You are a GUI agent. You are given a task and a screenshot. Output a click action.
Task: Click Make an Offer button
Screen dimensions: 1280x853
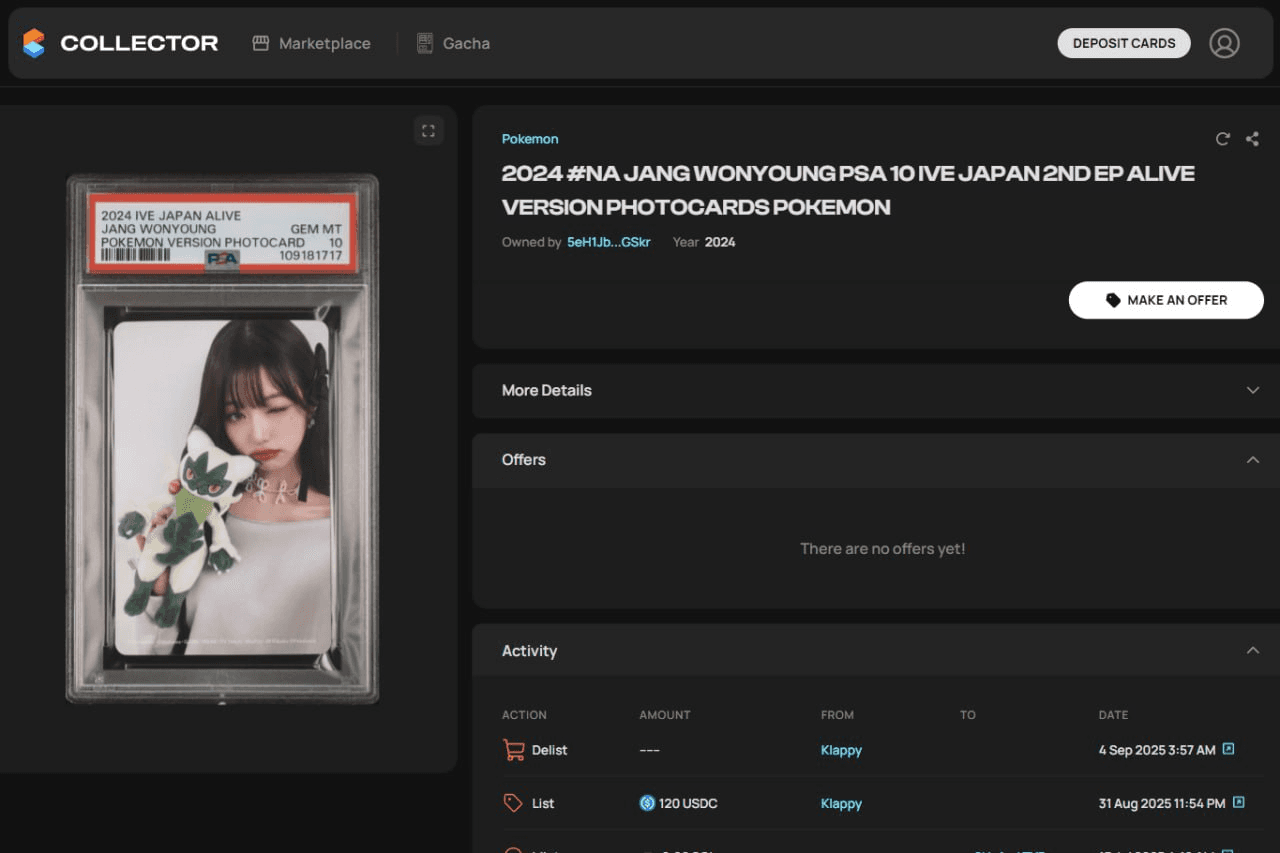tap(1166, 300)
